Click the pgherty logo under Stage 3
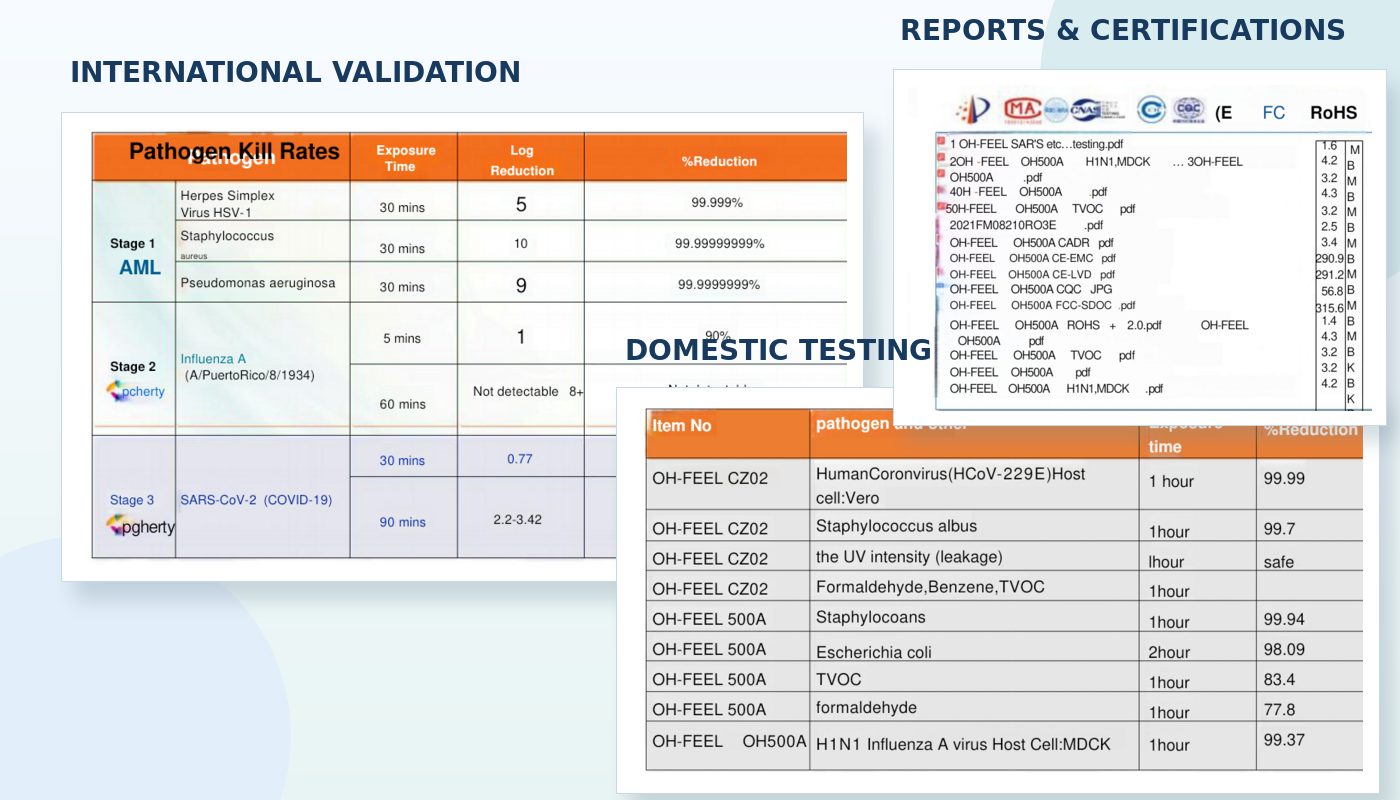Image resolution: width=1400 pixels, height=800 pixels. [140, 526]
